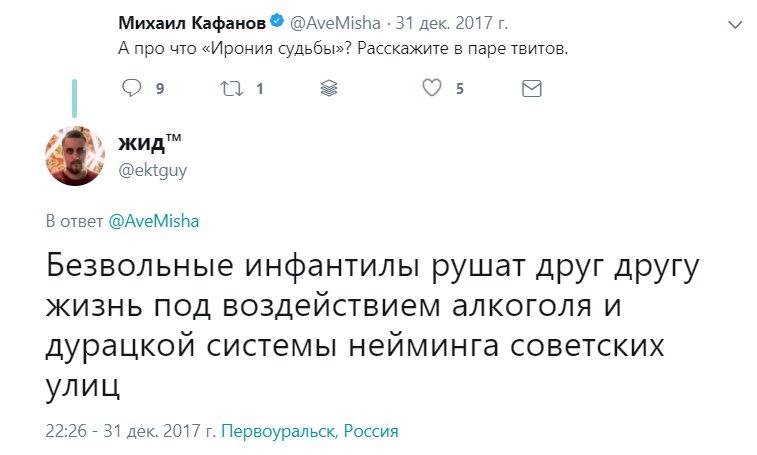Open the first tweet's 31 дек. 2017 г. date
Screen dimensions: 757x455
[434, 24]
